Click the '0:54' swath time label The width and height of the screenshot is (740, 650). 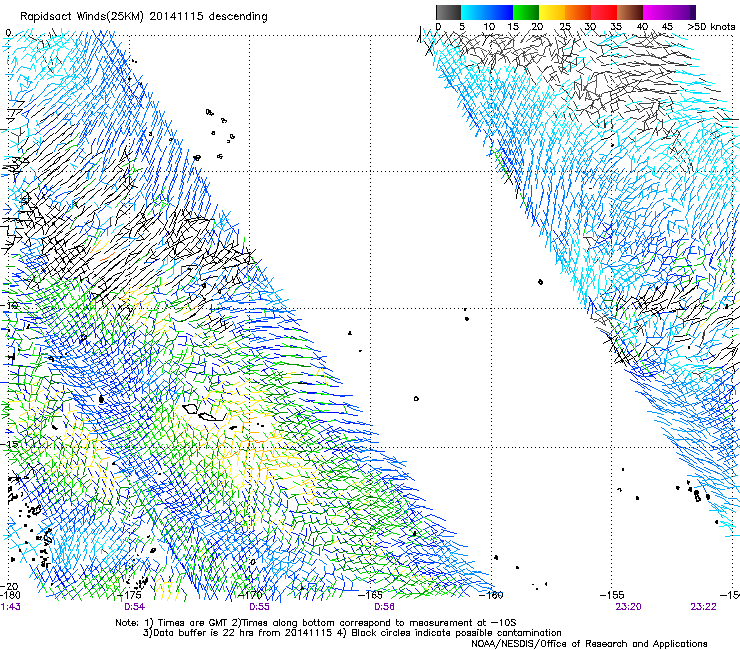135,607
